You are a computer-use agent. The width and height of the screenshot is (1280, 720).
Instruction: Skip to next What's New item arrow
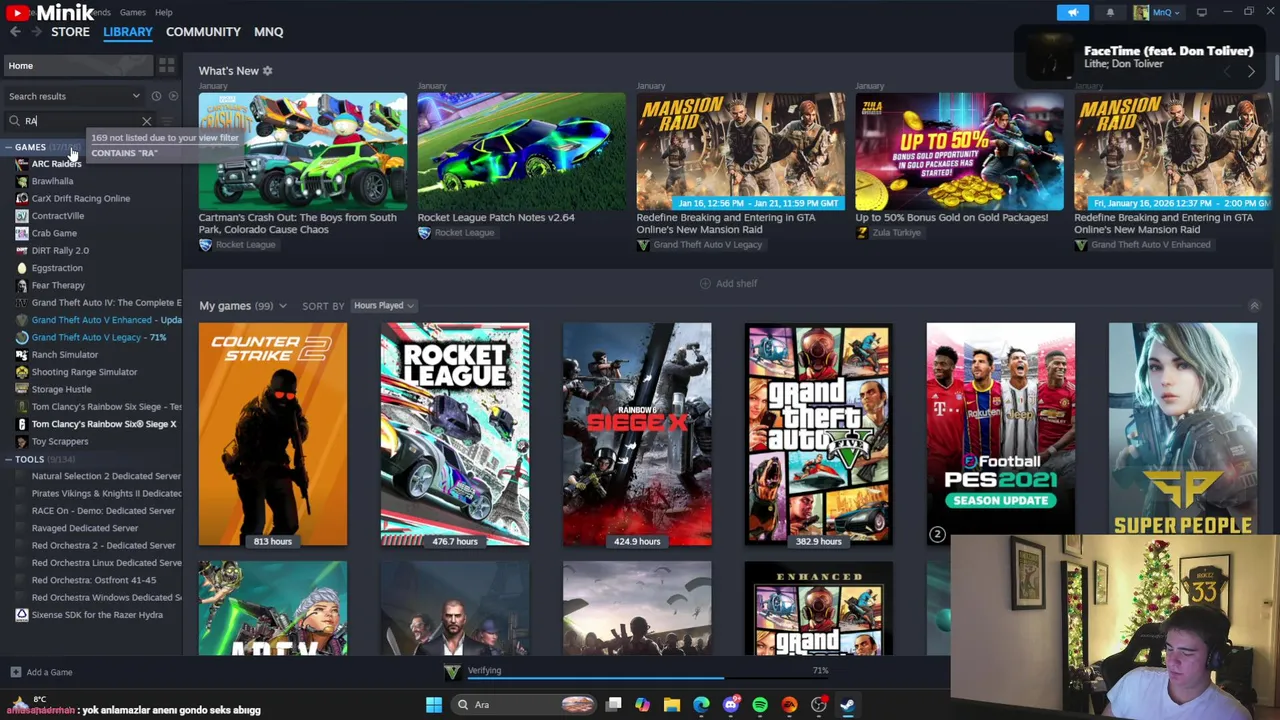[1250, 71]
